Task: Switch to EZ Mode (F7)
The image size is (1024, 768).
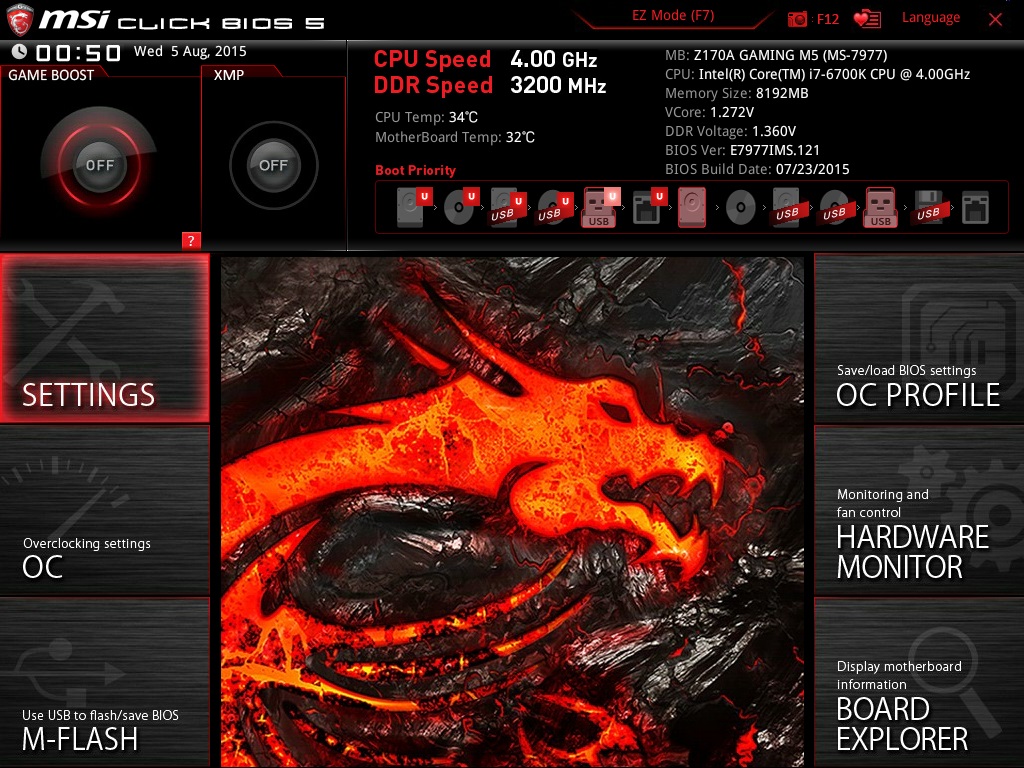Action: 673,16
